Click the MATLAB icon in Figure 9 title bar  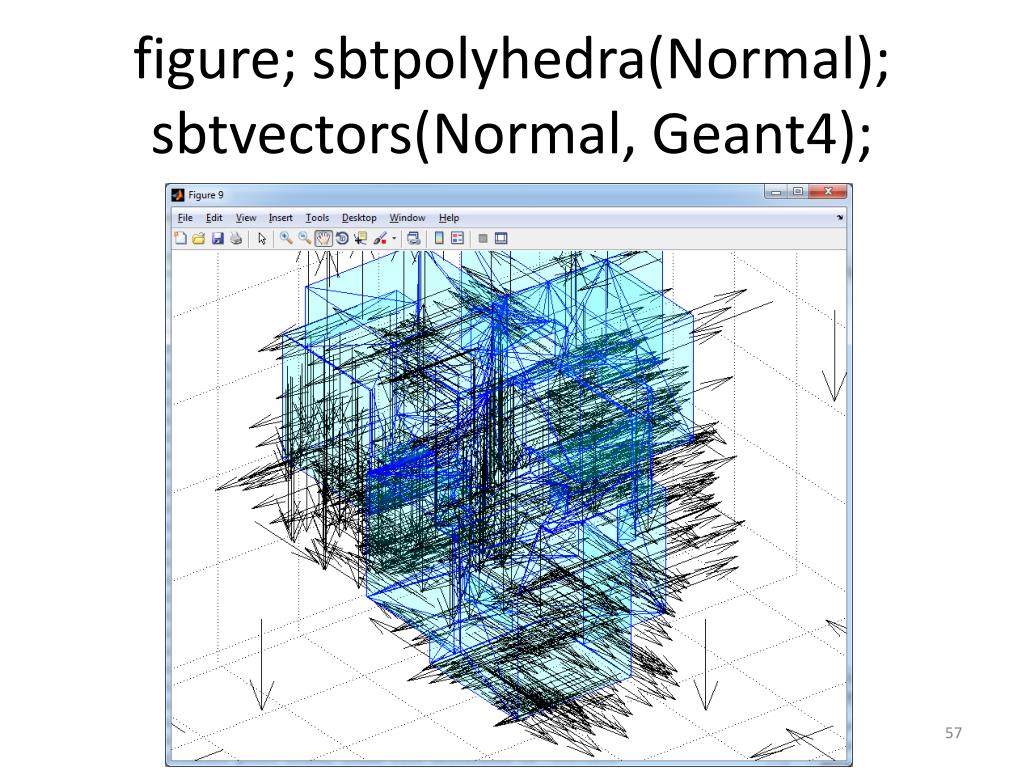pyautogui.click(x=178, y=195)
